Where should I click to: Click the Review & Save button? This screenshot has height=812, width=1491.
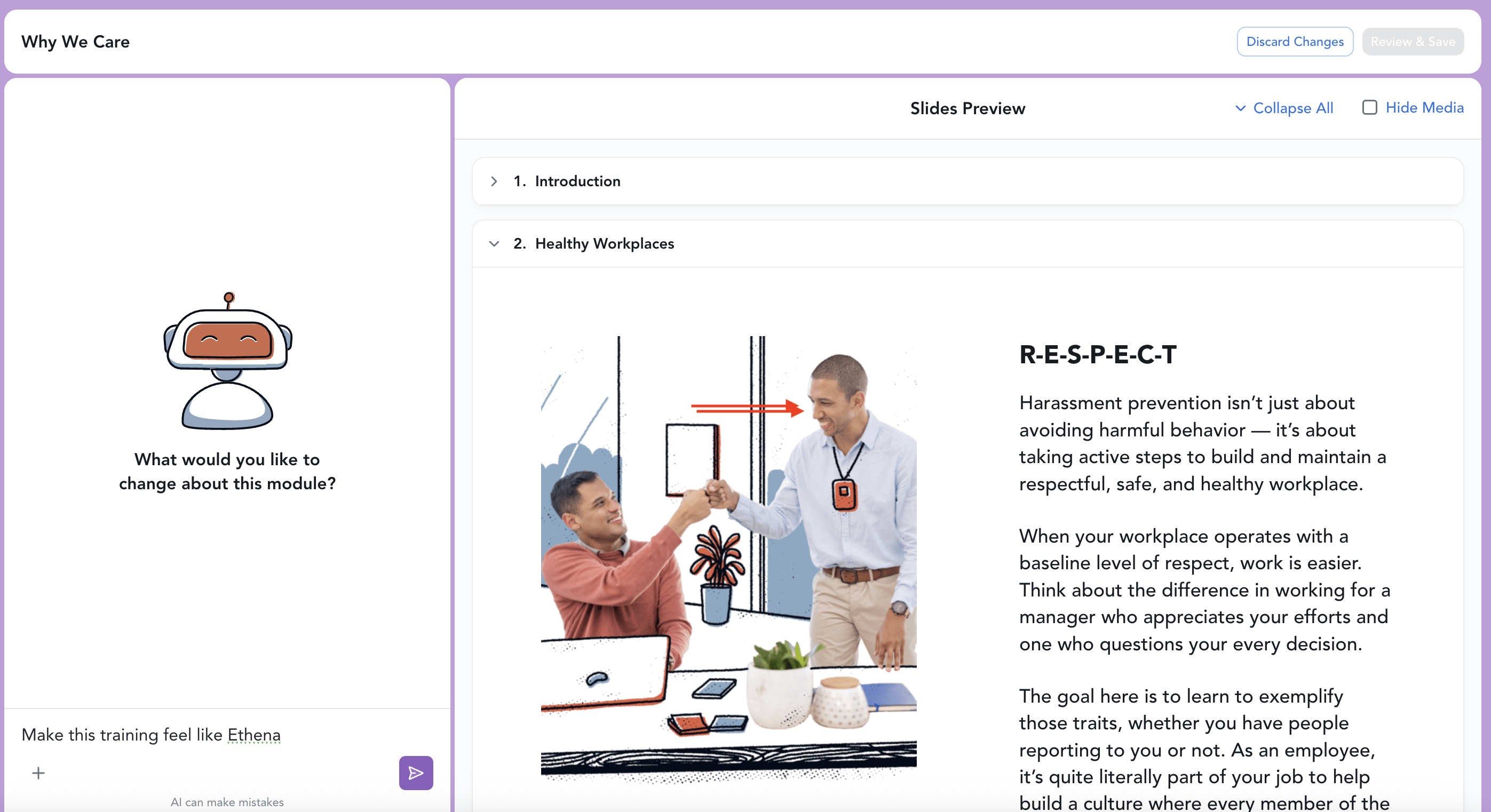point(1413,42)
